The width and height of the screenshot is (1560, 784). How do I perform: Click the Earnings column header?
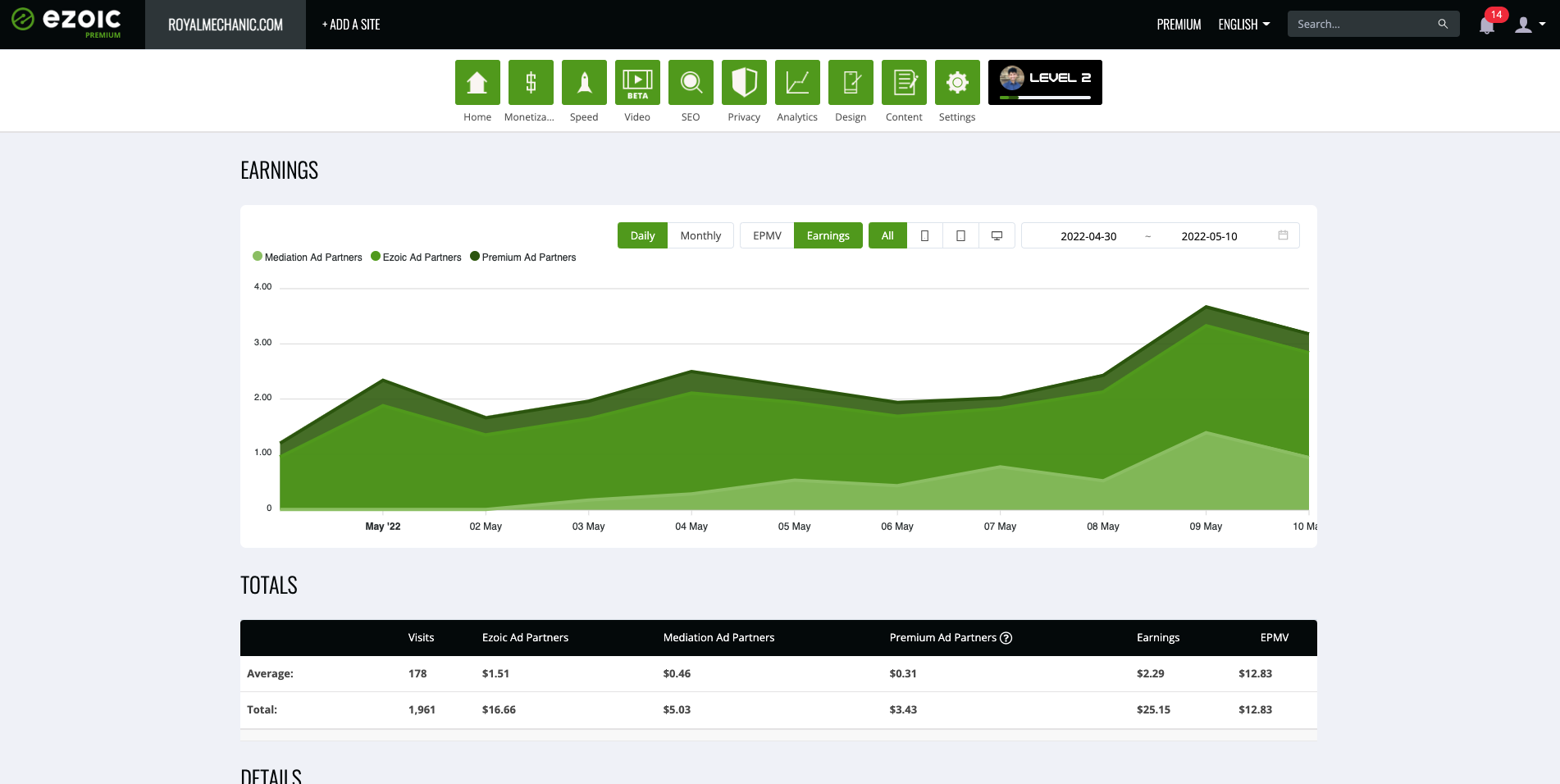[1158, 637]
